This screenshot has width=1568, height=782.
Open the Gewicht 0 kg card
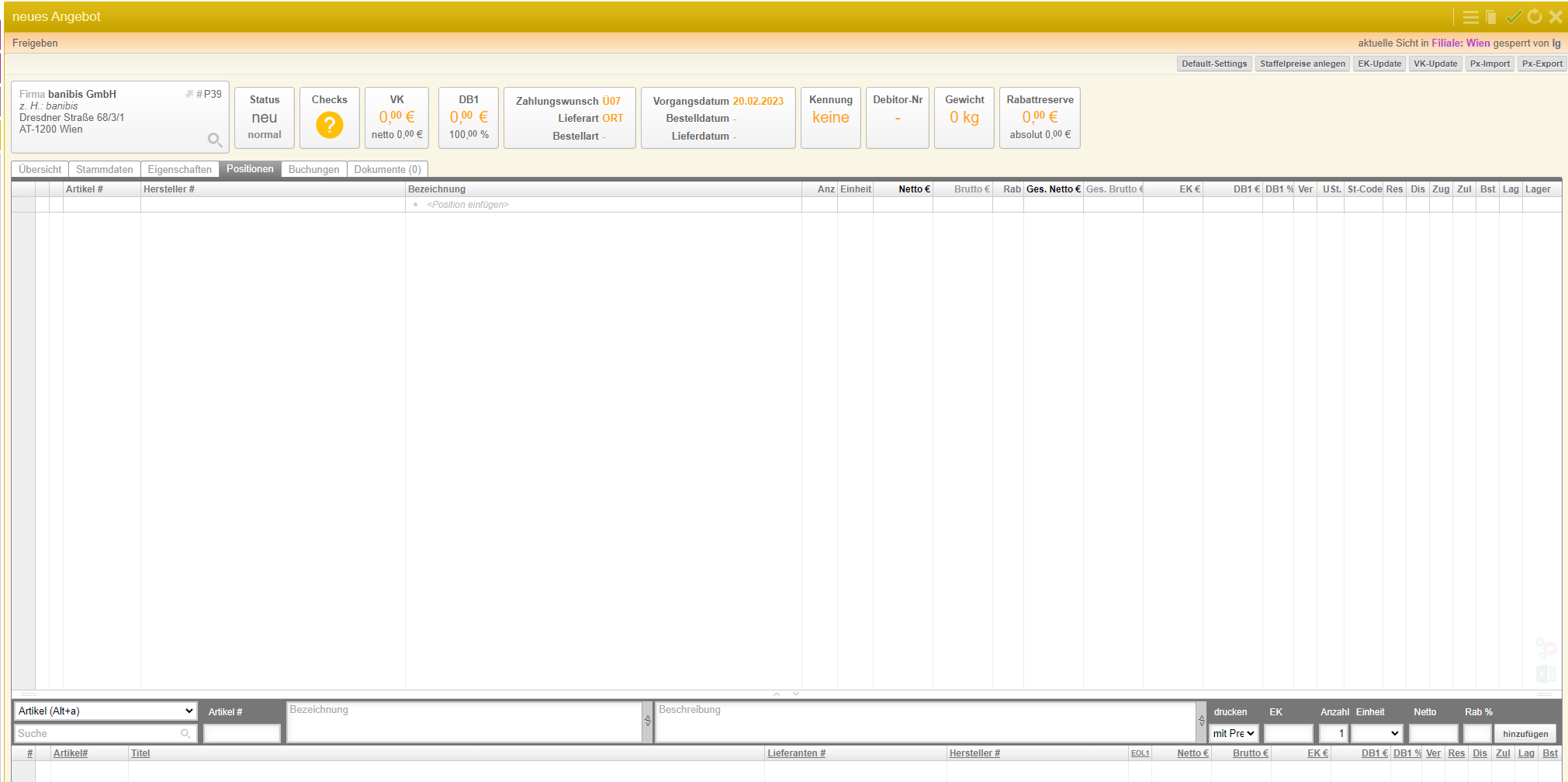[964, 117]
